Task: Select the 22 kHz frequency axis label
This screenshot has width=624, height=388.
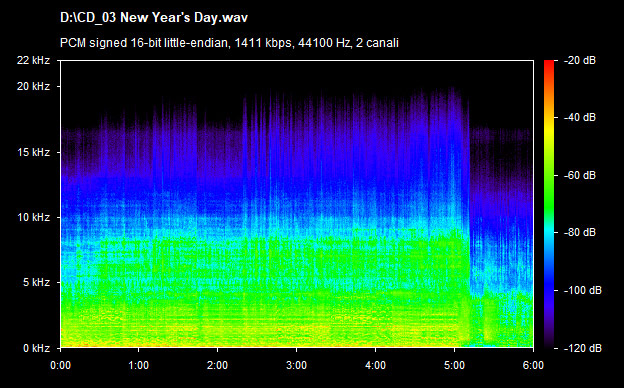Action: (x=33, y=60)
